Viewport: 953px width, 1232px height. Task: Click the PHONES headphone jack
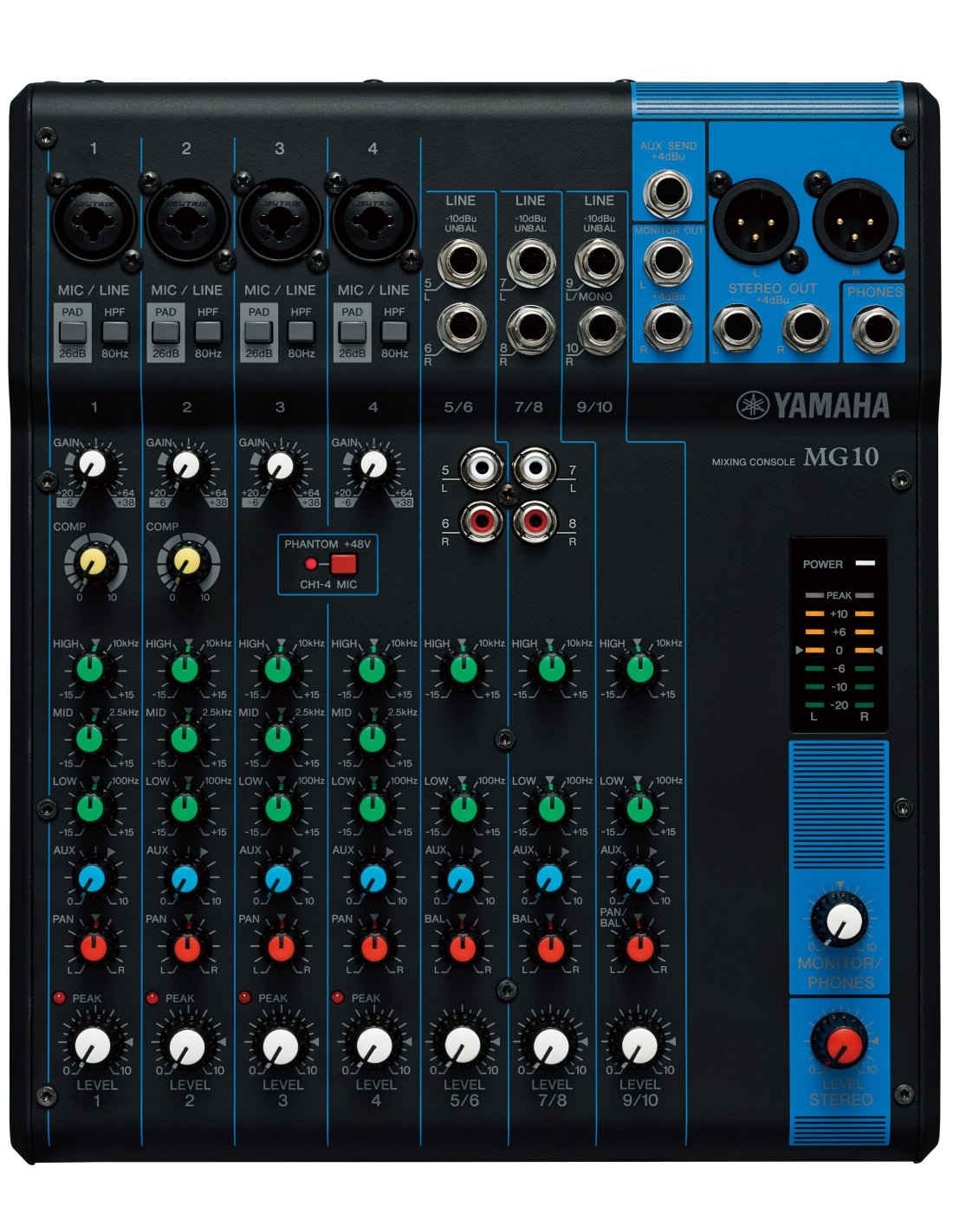point(875,330)
